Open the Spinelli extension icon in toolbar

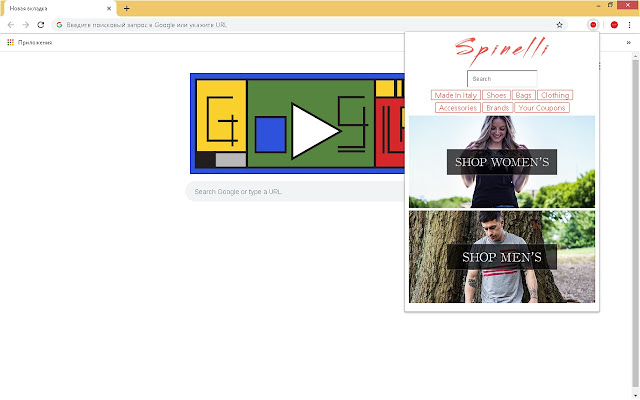point(593,25)
